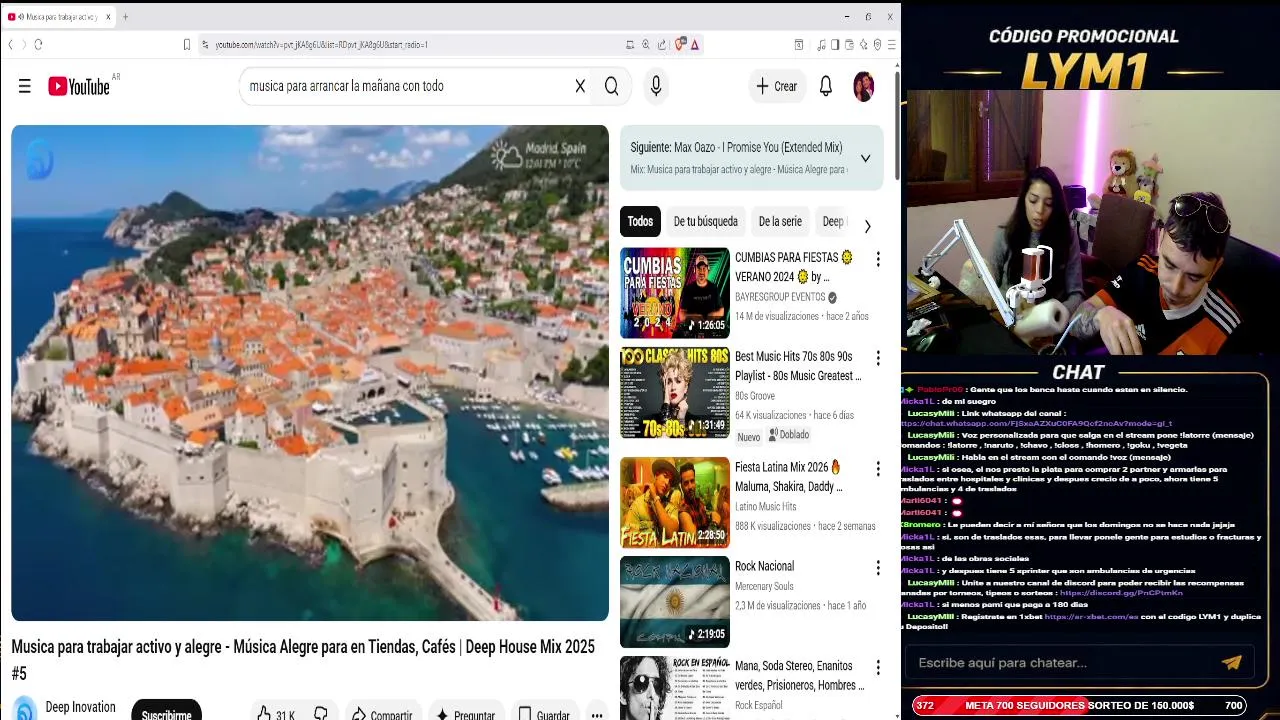
Task: Open the YouTube guide hamburger menu
Action: click(25, 86)
